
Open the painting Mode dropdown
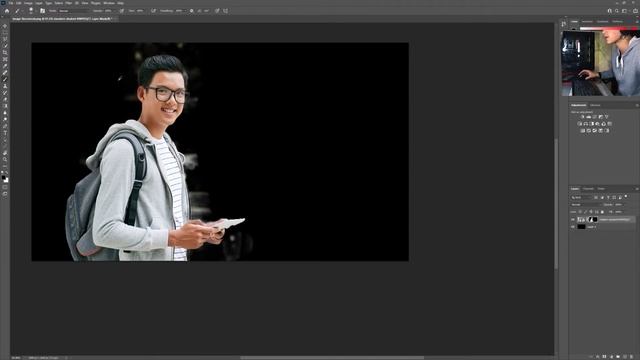(x=73, y=11)
